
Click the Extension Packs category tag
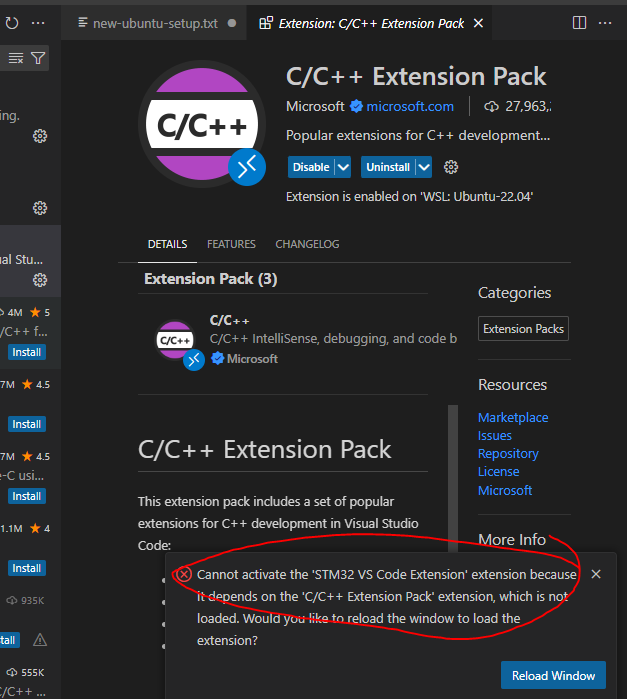point(523,329)
